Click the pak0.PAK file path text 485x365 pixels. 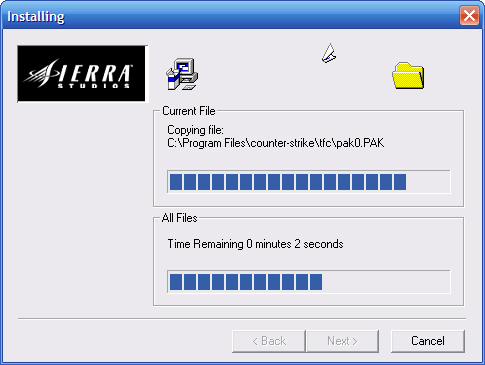tap(276, 143)
